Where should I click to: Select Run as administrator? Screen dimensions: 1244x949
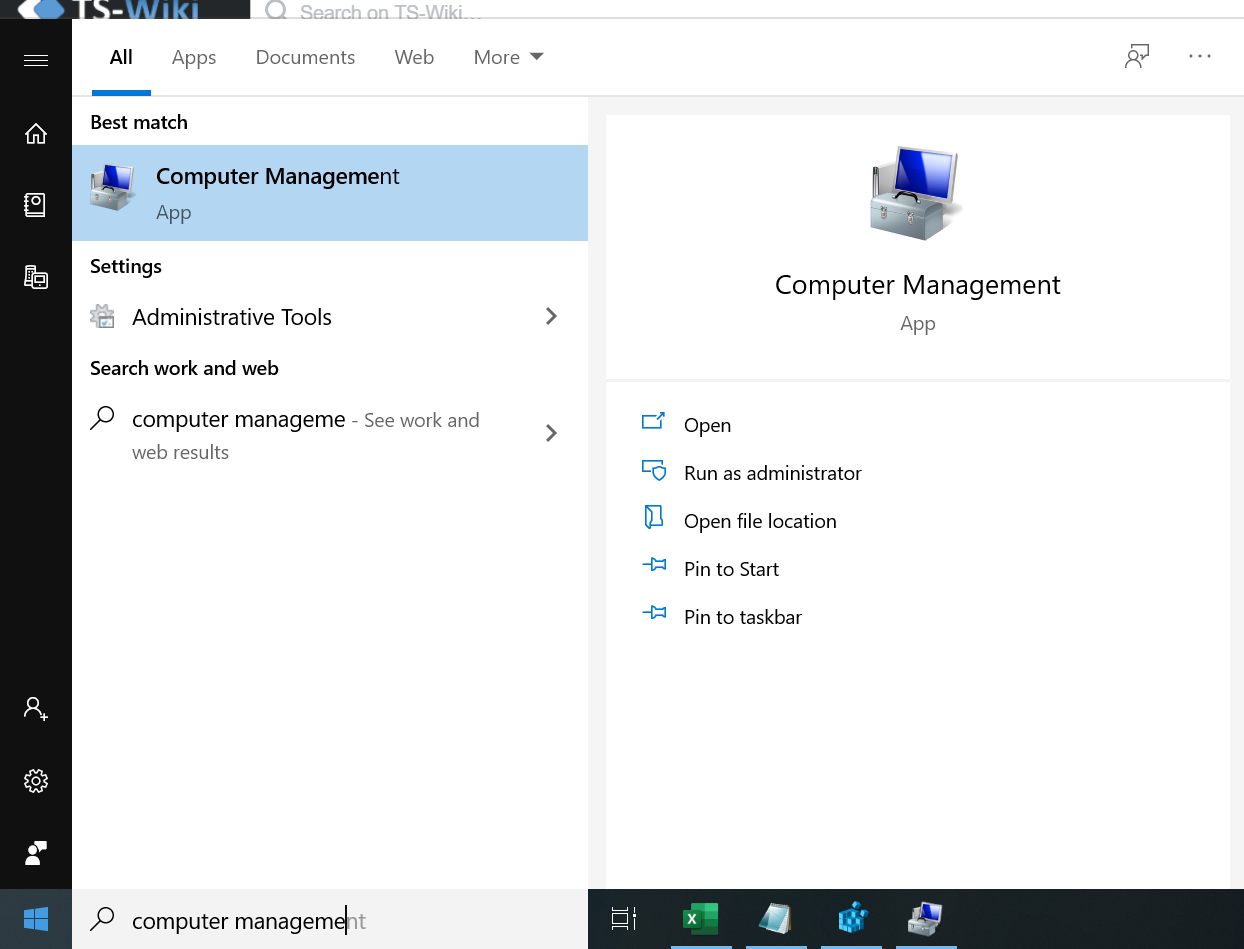pos(772,473)
